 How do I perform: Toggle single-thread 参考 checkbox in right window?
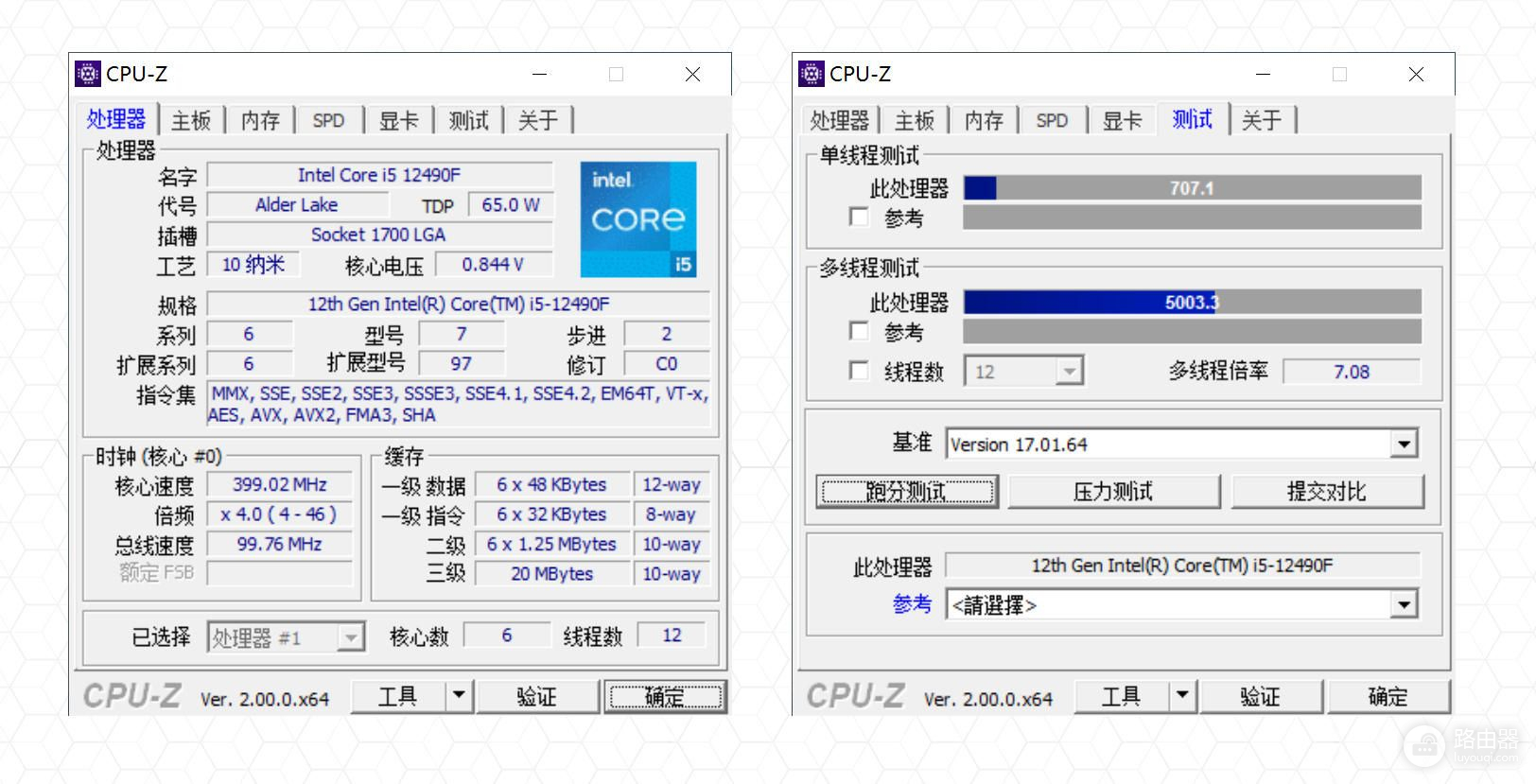coord(859,218)
